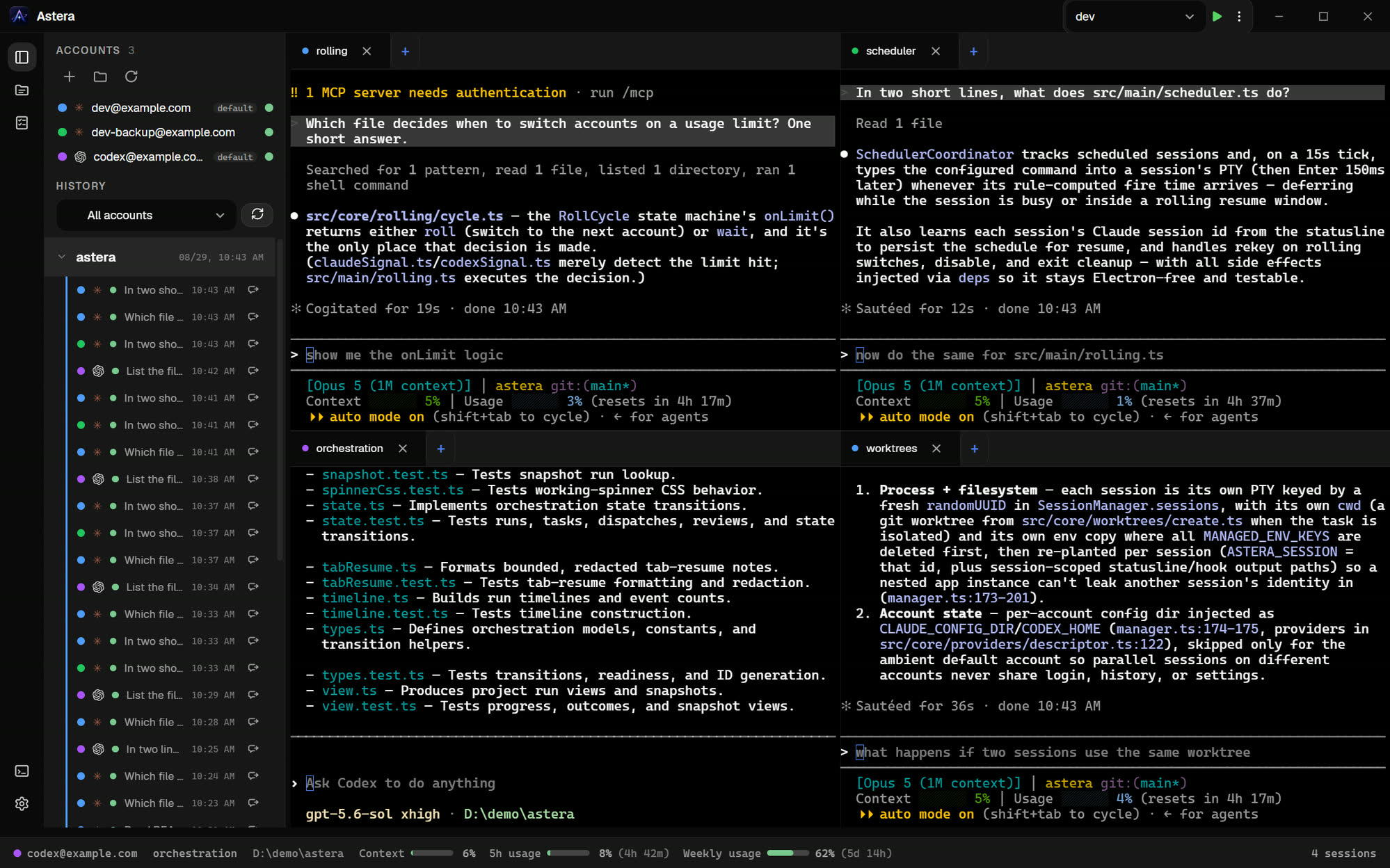Open the three-dot more menu in title bar

pos(1239,16)
